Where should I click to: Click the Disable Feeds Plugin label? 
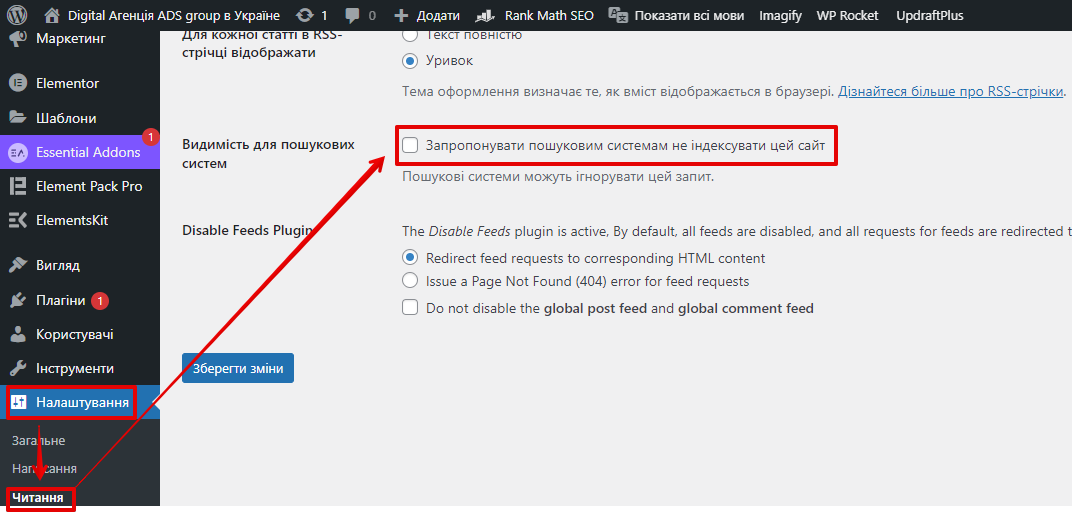click(247, 230)
